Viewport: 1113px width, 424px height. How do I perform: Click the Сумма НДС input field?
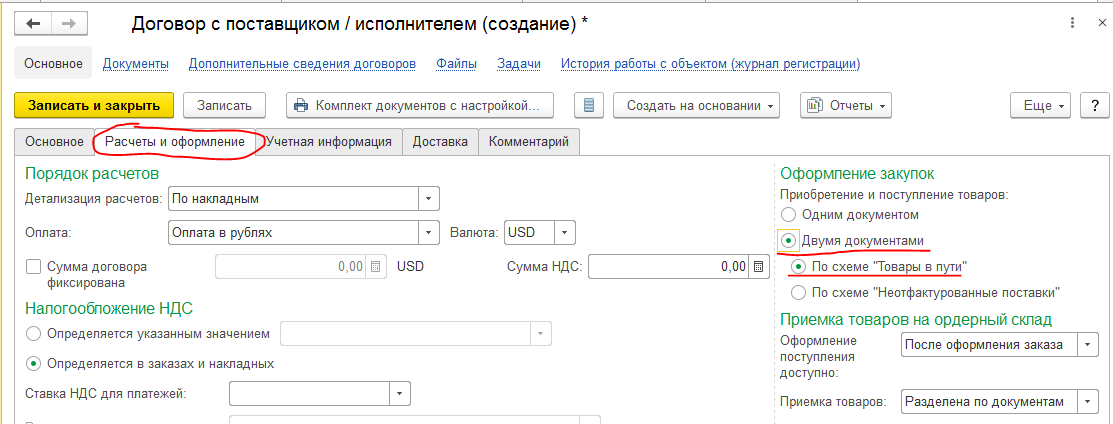pyautogui.click(x=669, y=266)
